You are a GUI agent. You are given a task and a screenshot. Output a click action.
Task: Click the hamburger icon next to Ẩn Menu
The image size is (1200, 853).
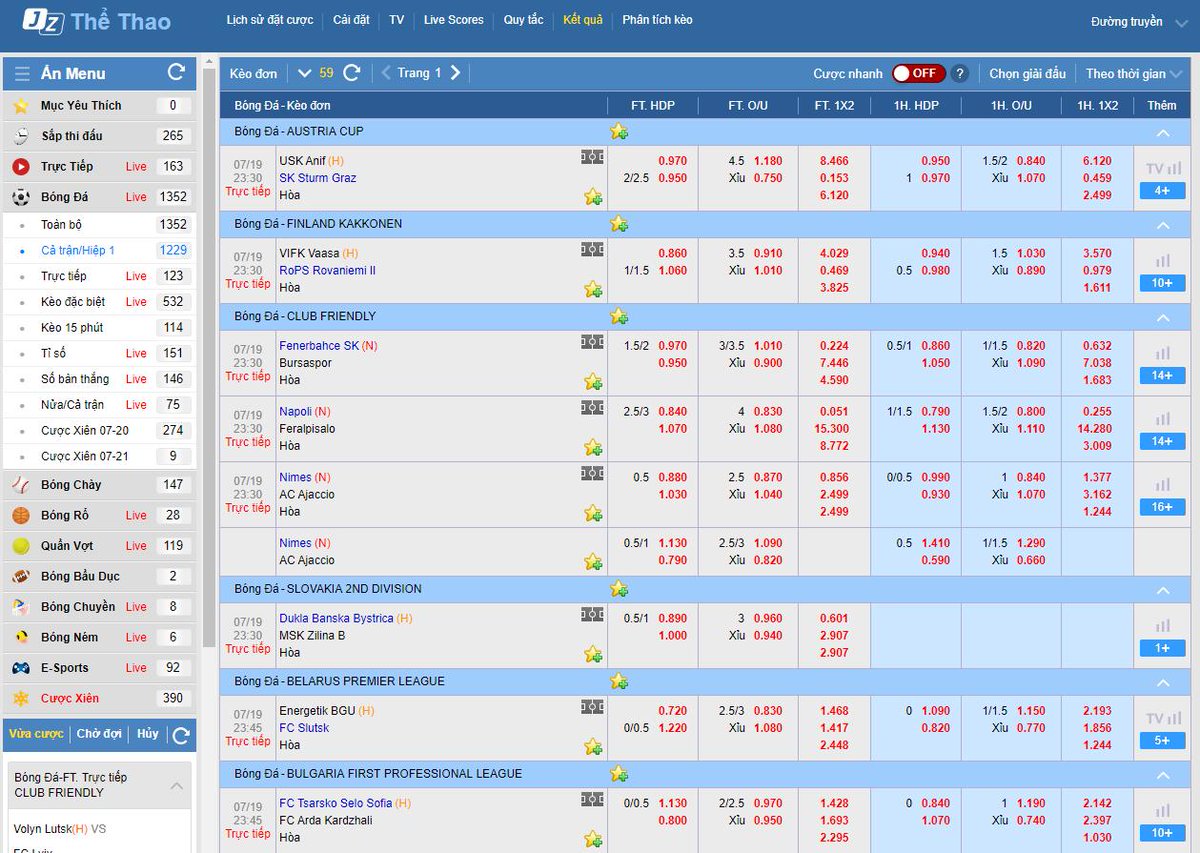22,73
